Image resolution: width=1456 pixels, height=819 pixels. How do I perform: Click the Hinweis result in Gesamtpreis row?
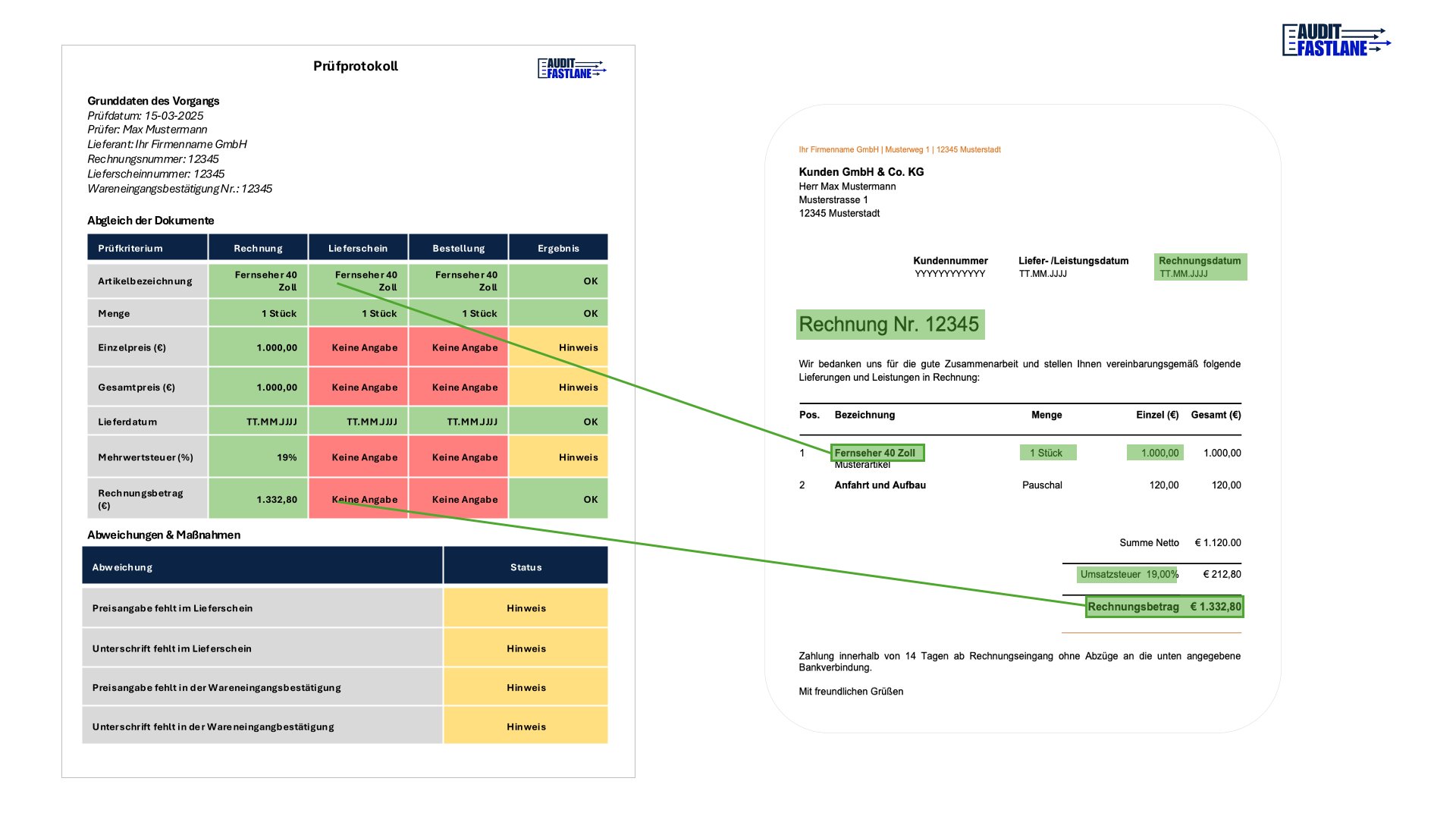(558, 387)
